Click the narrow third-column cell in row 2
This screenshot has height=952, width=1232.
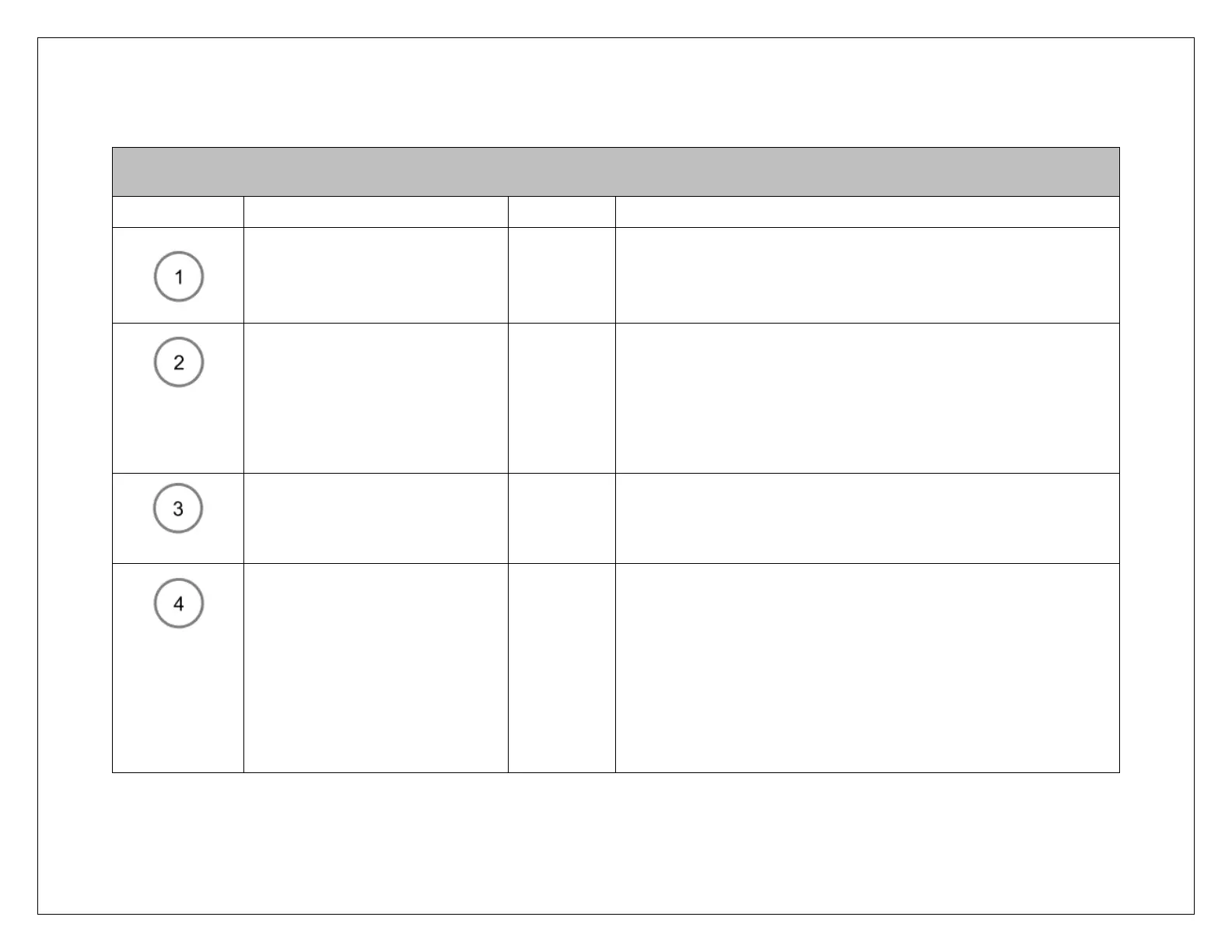pos(562,398)
